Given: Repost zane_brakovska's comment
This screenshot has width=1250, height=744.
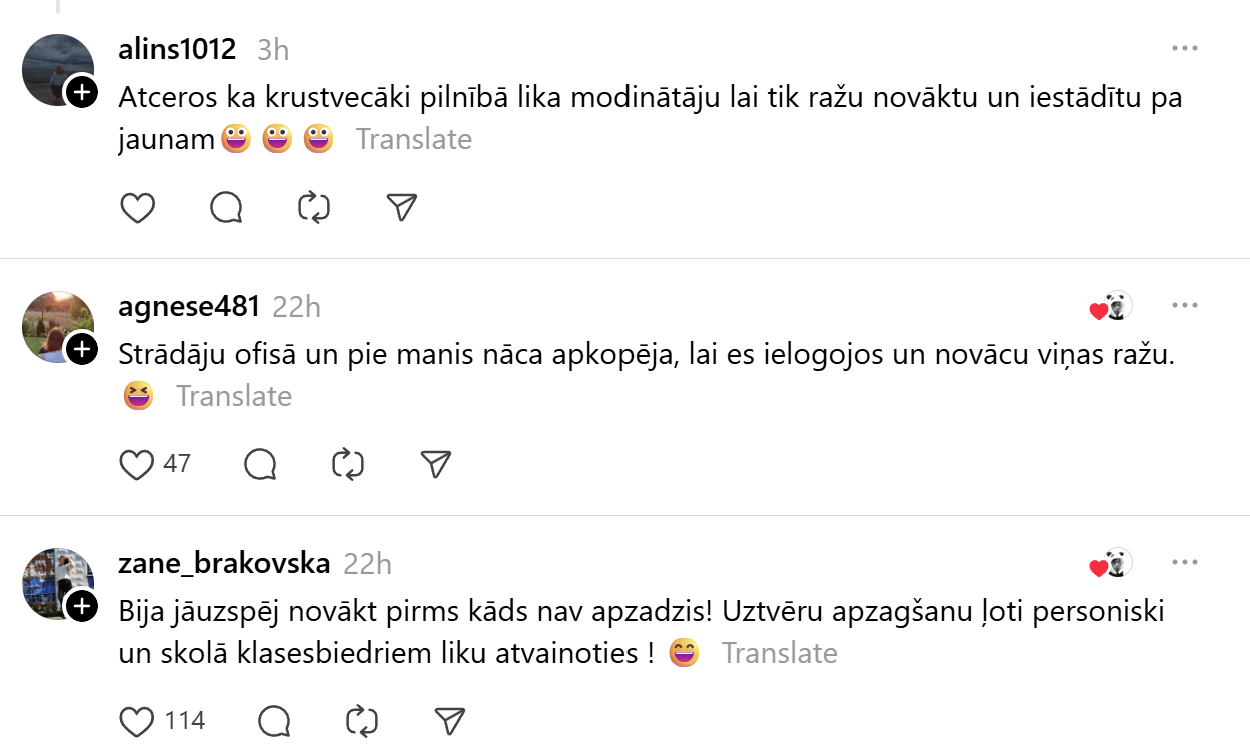Looking at the screenshot, I should click(361, 721).
